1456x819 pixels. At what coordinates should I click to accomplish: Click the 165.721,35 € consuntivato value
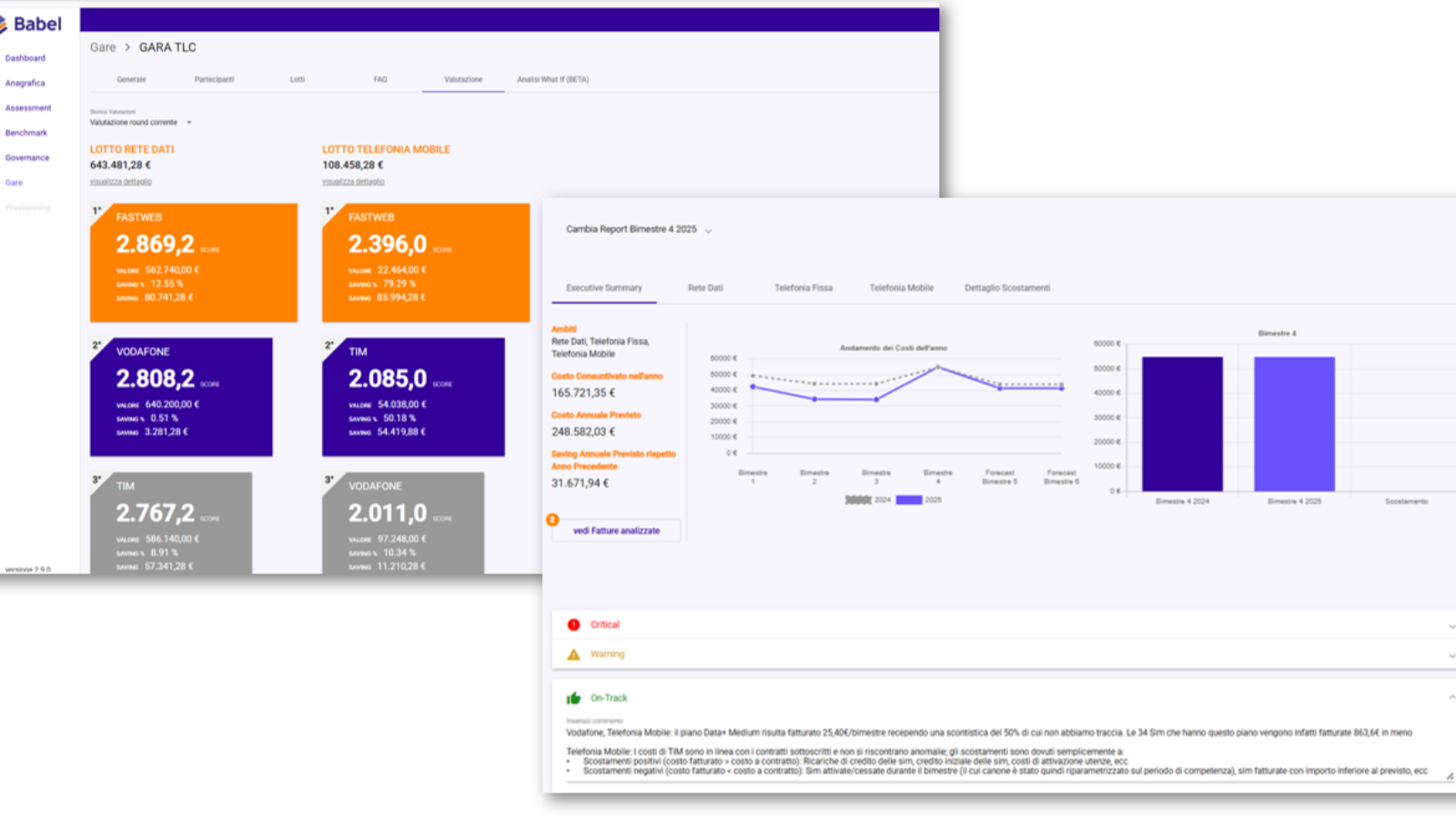pos(583,393)
